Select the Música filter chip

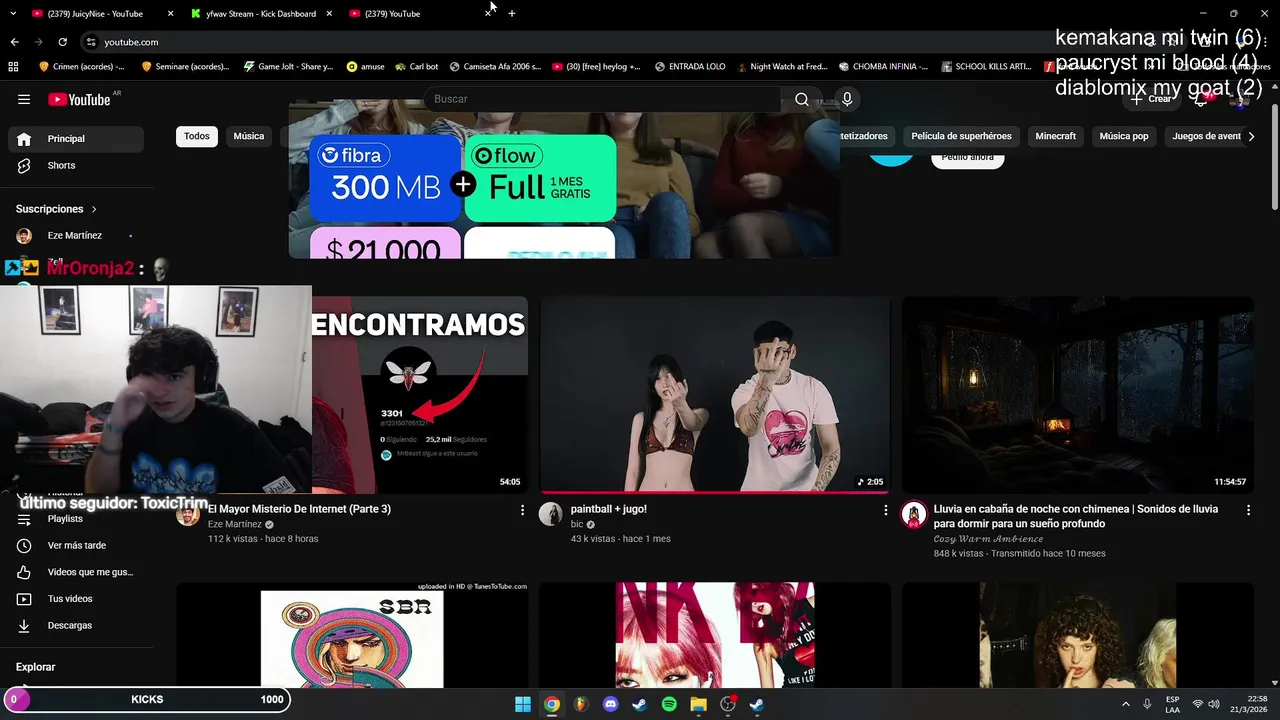pos(249,136)
